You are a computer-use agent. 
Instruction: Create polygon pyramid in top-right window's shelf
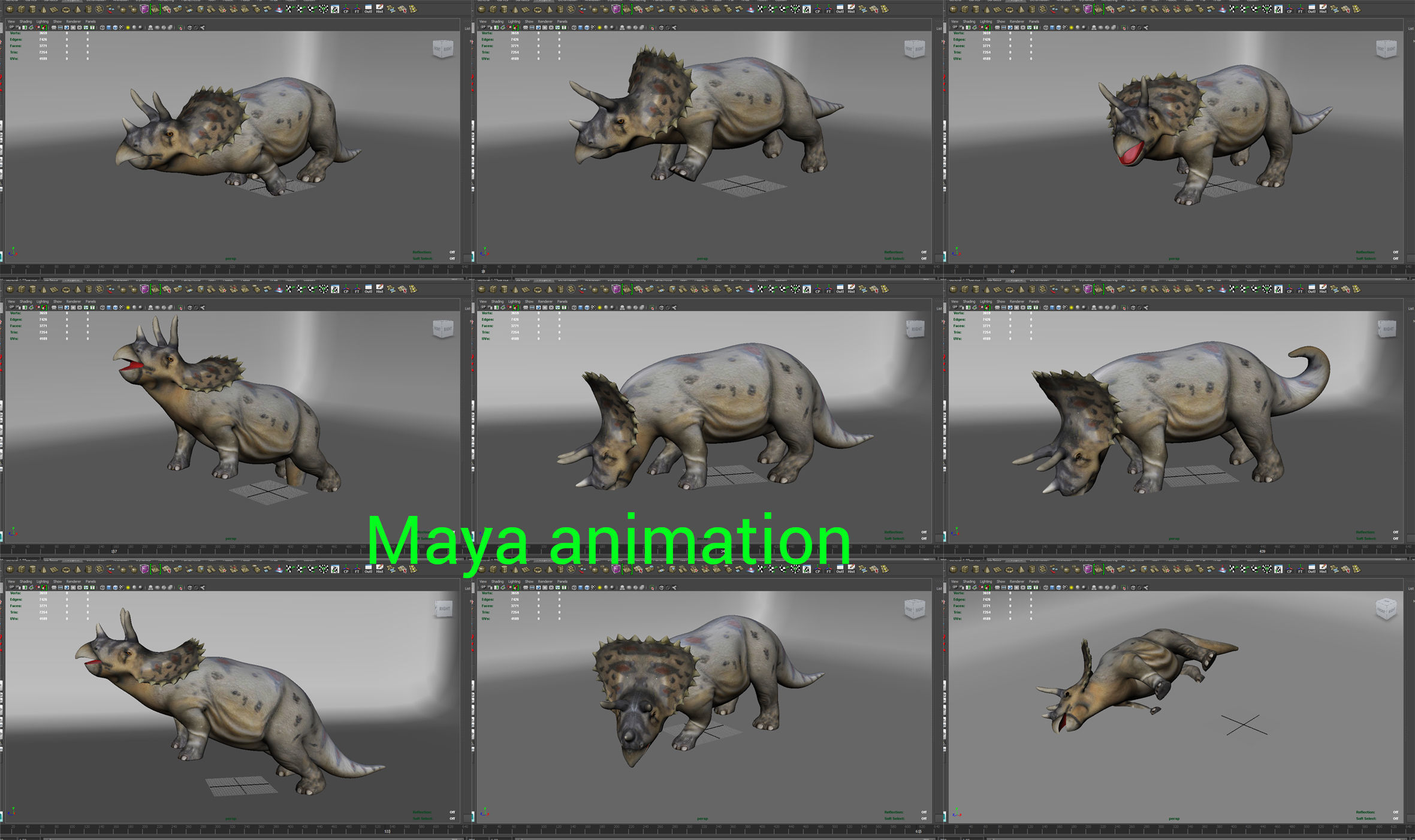click(1021, 9)
